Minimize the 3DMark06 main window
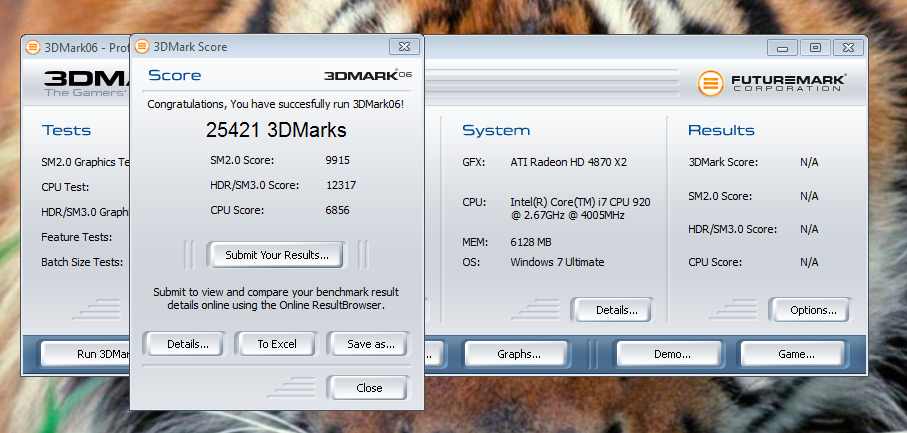 (x=783, y=48)
